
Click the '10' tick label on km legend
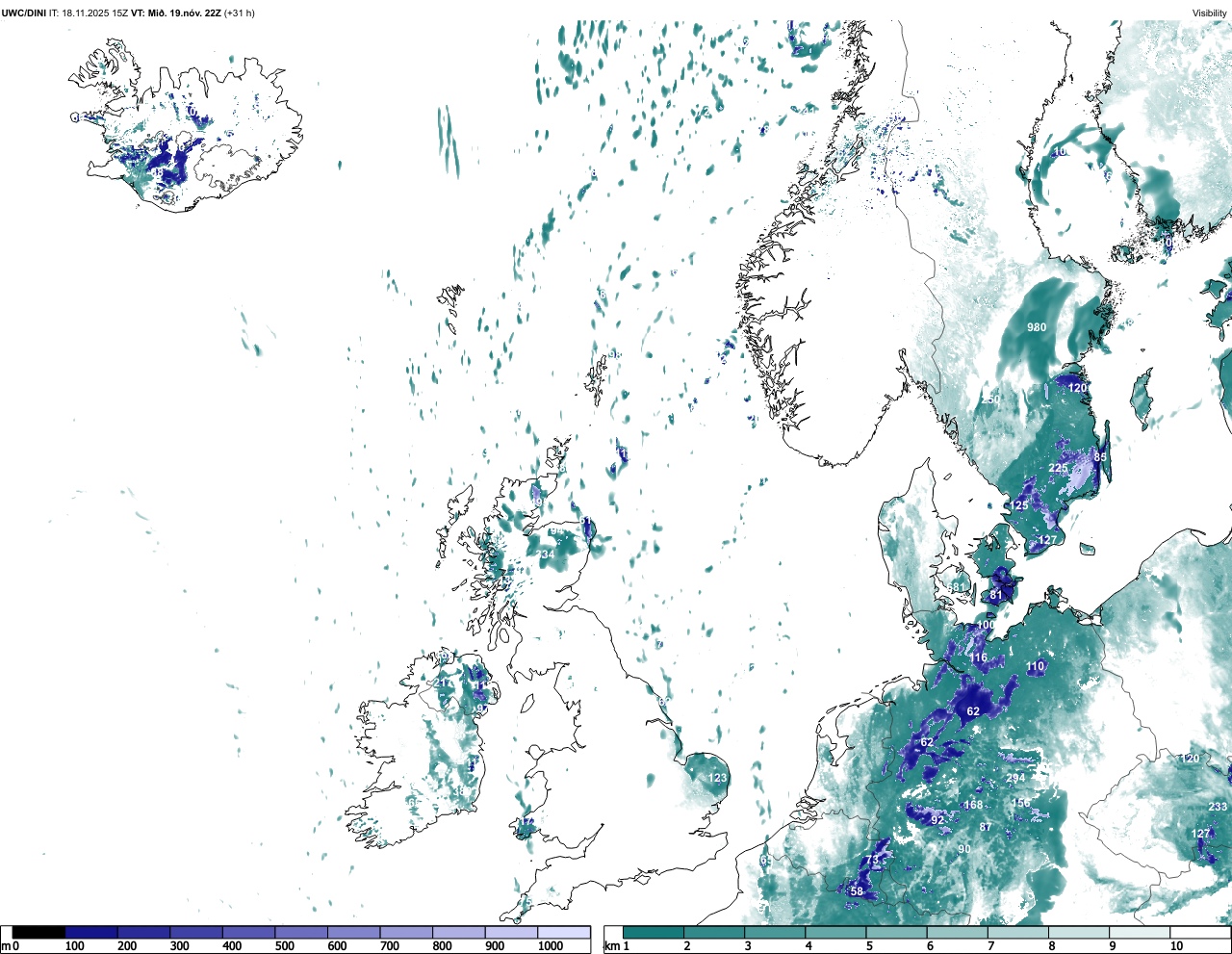tap(1176, 946)
